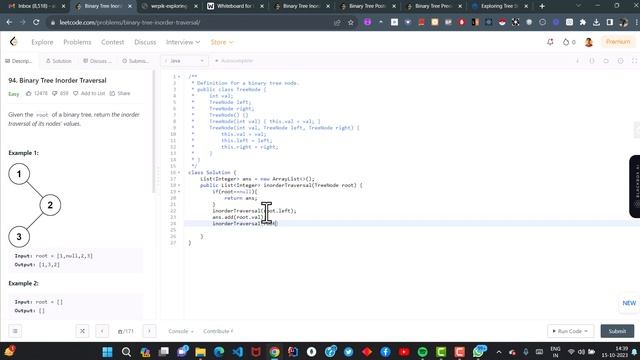Open VS Code from the taskbar
The height and width of the screenshot is (360, 640).
(238, 352)
